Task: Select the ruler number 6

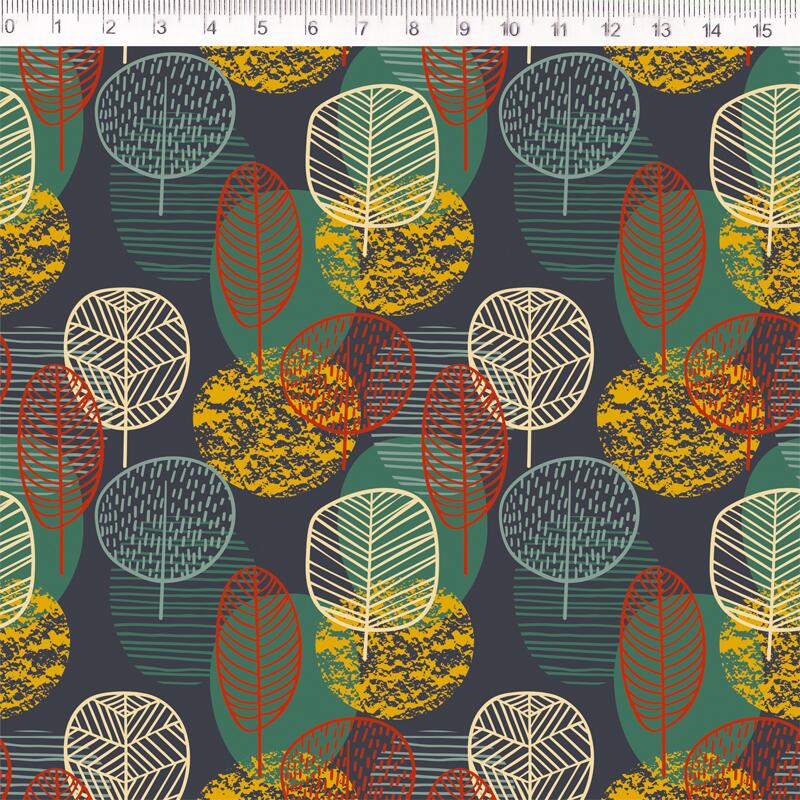Action: tap(313, 29)
